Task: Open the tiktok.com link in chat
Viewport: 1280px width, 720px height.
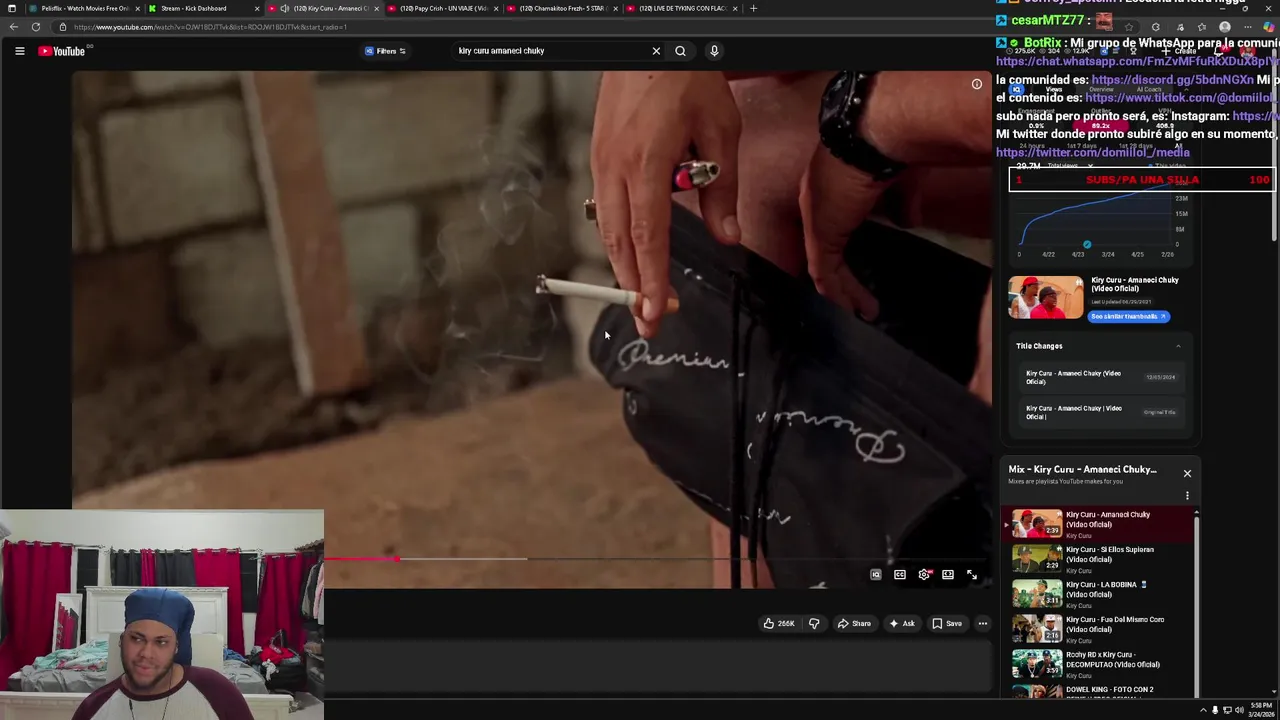Action: coord(1181,98)
